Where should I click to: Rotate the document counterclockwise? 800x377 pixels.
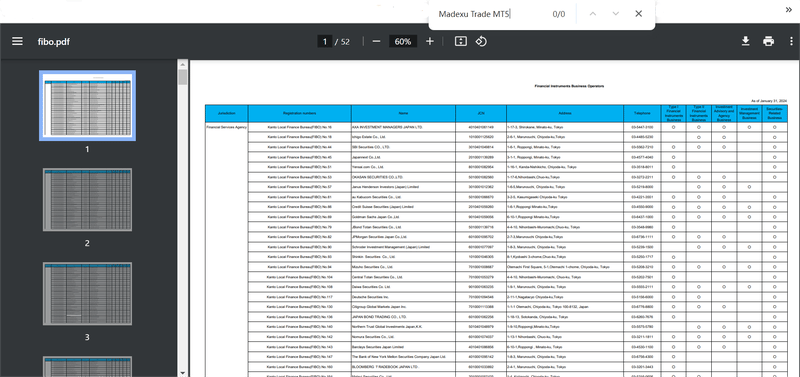tap(481, 41)
